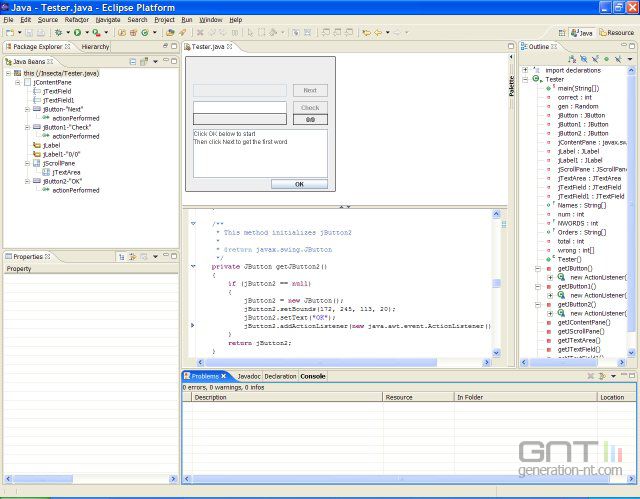Switch to the Console tab

[x=313, y=376]
